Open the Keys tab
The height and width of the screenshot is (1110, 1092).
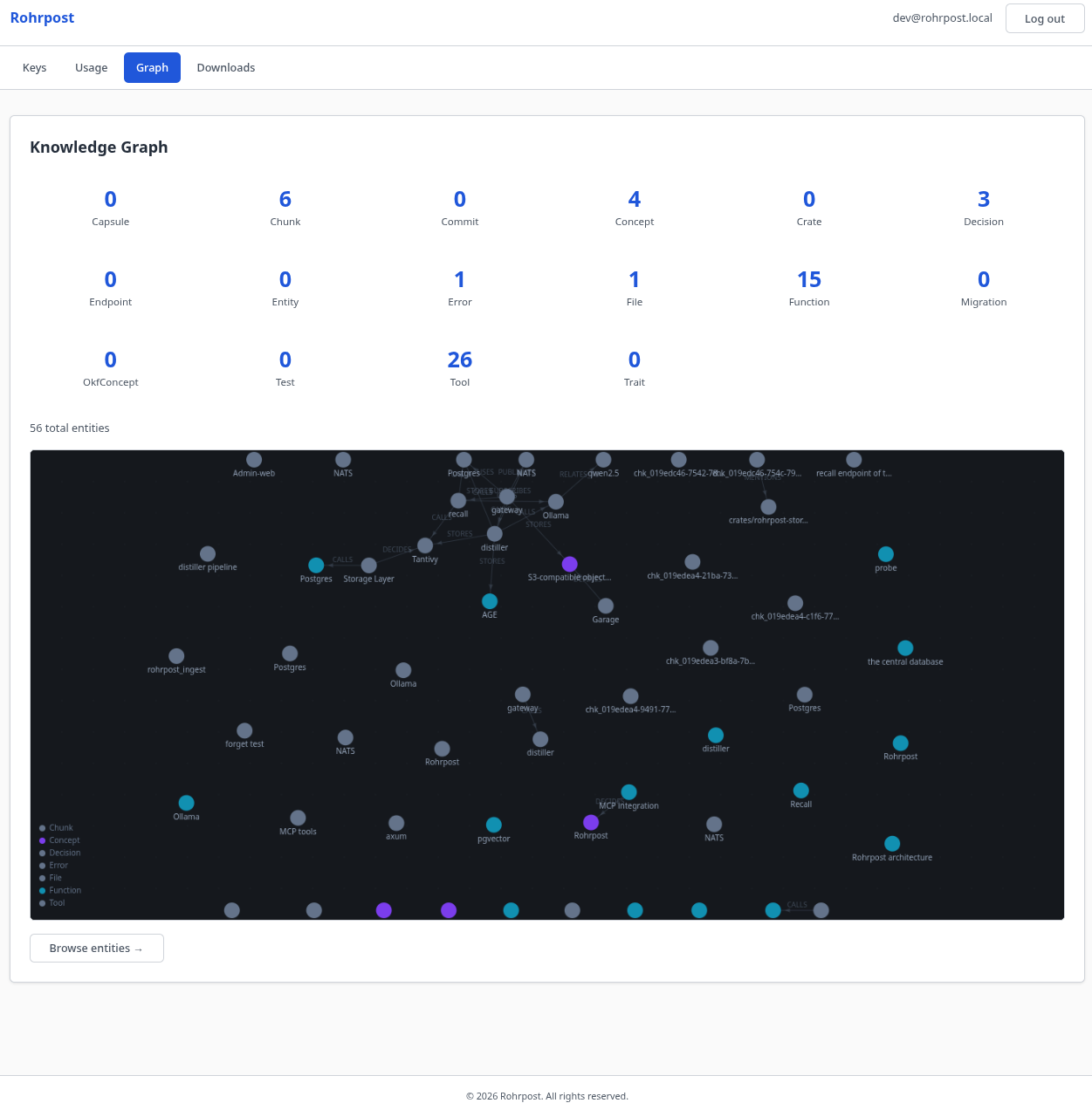(x=35, y=67)
